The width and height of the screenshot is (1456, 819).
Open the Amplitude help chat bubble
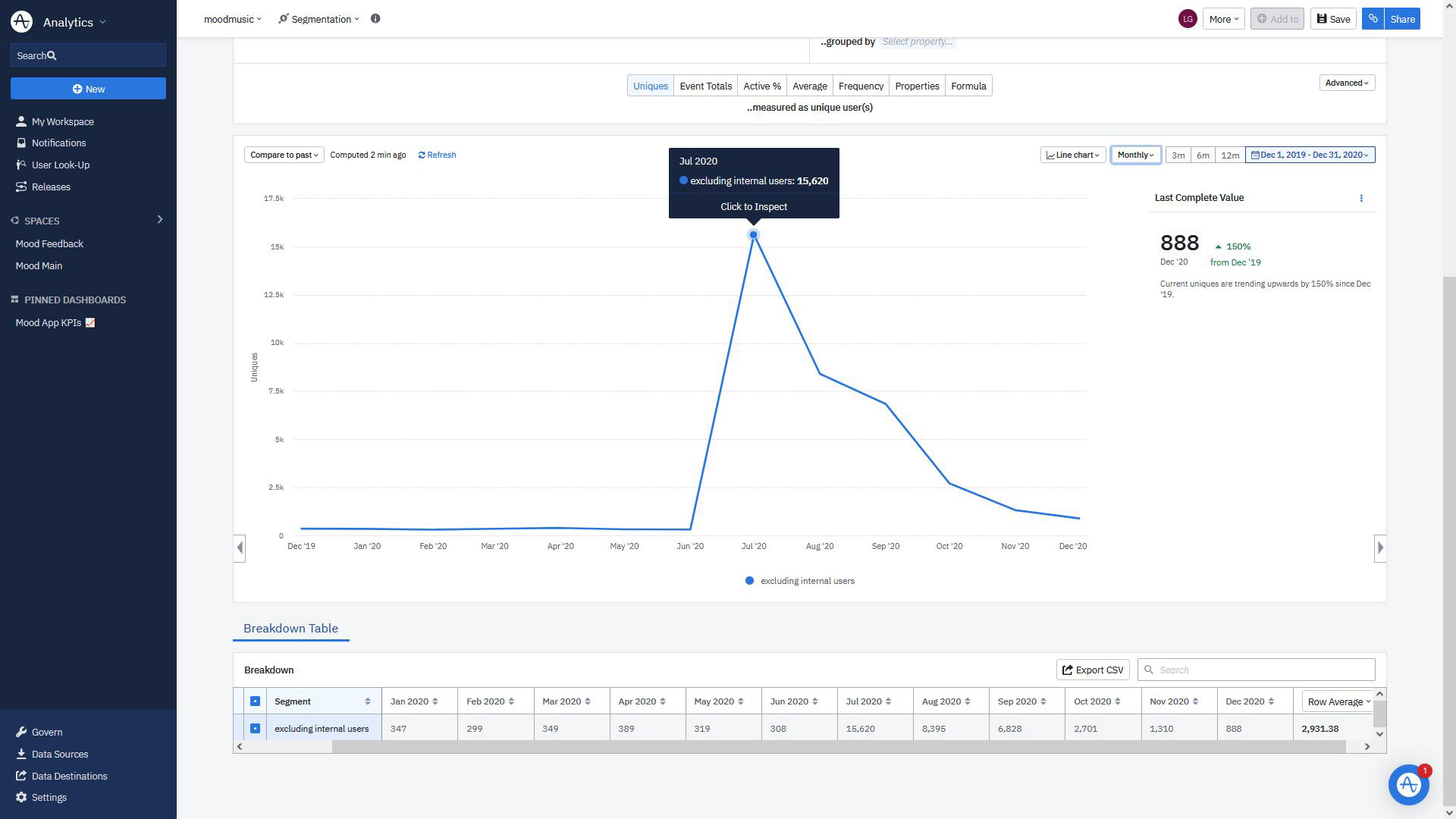pos(1408,785)
